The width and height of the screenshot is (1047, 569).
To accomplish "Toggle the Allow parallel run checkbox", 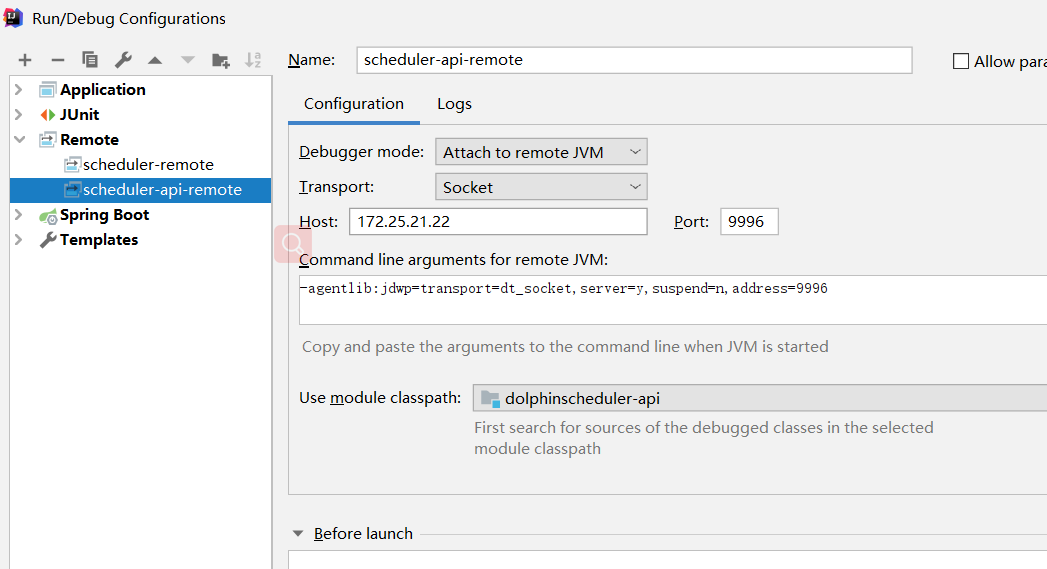I will 961,61.
